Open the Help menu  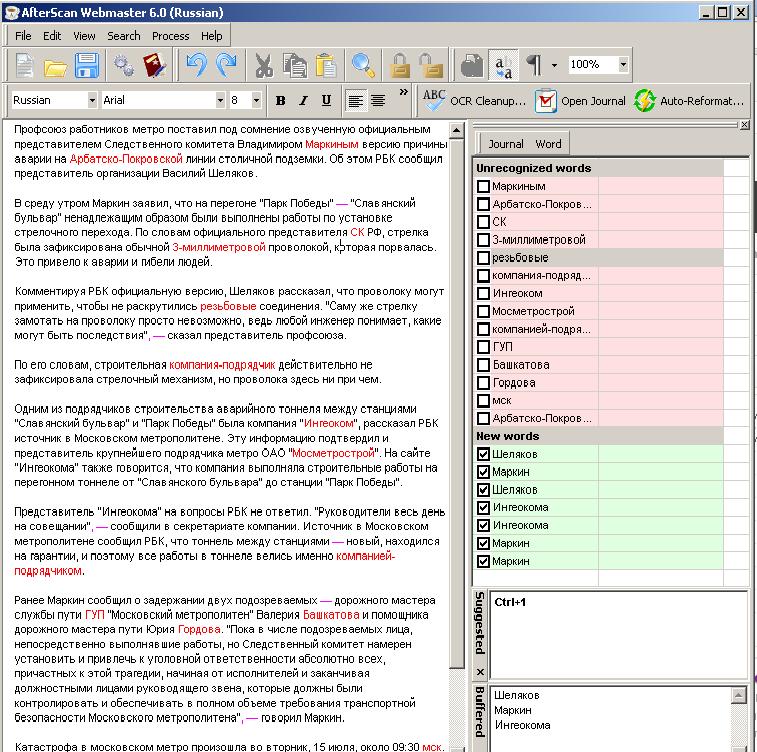point(211,36)
